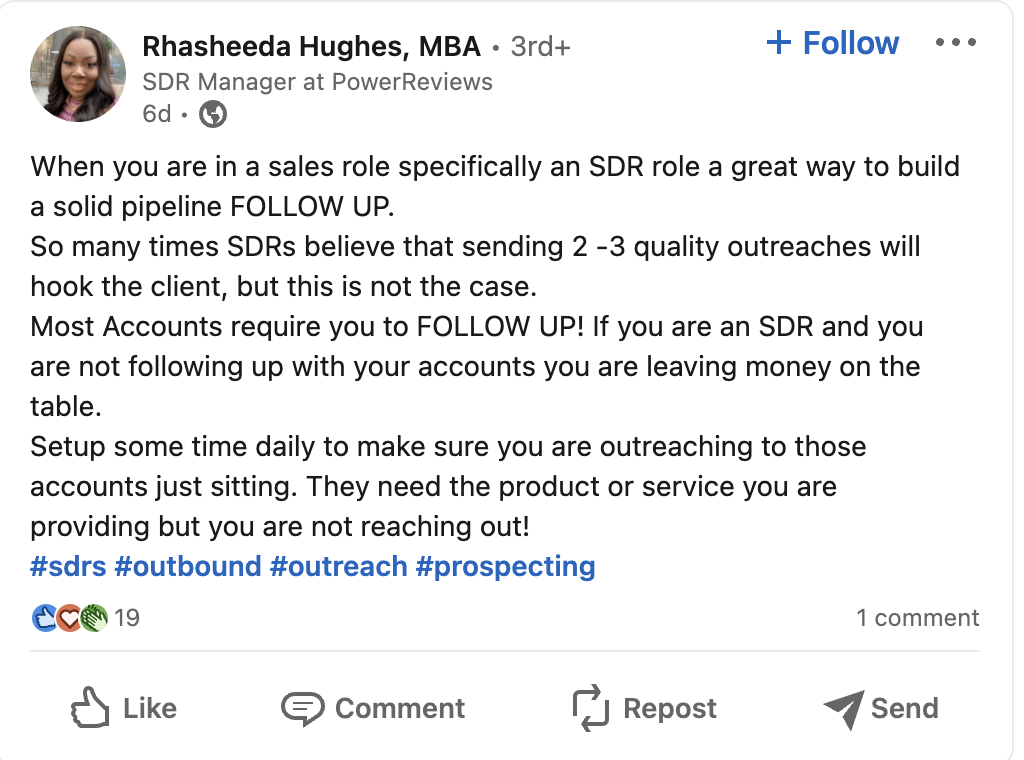Open Rhasheeda Hughes, MBA profile name link

[x=312, y=46]
